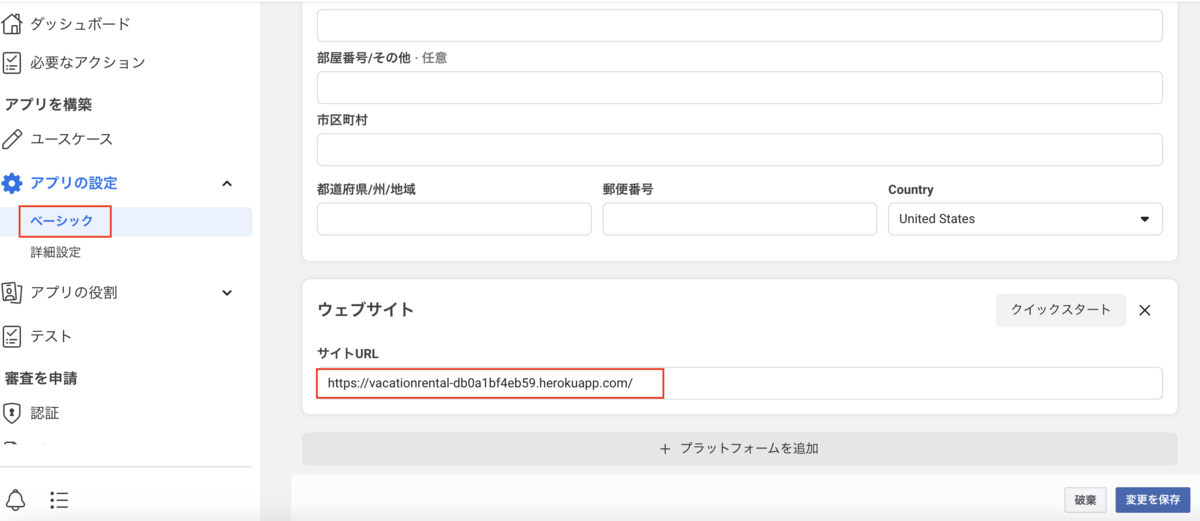Click the 郵便番号 input field
1200x521 pixels.
coord(740,219)
